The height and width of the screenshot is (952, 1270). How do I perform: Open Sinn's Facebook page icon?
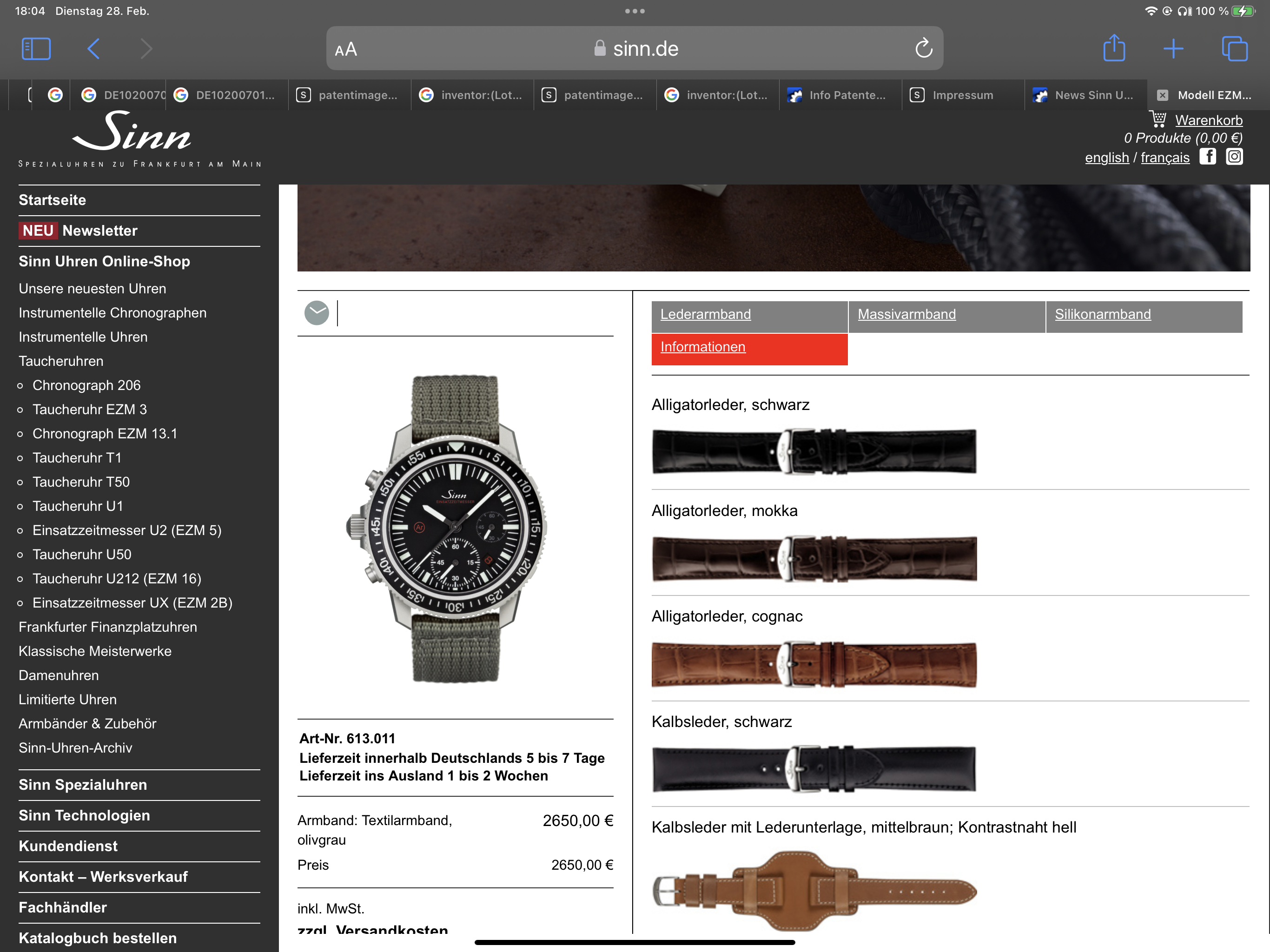[1207, 157]
